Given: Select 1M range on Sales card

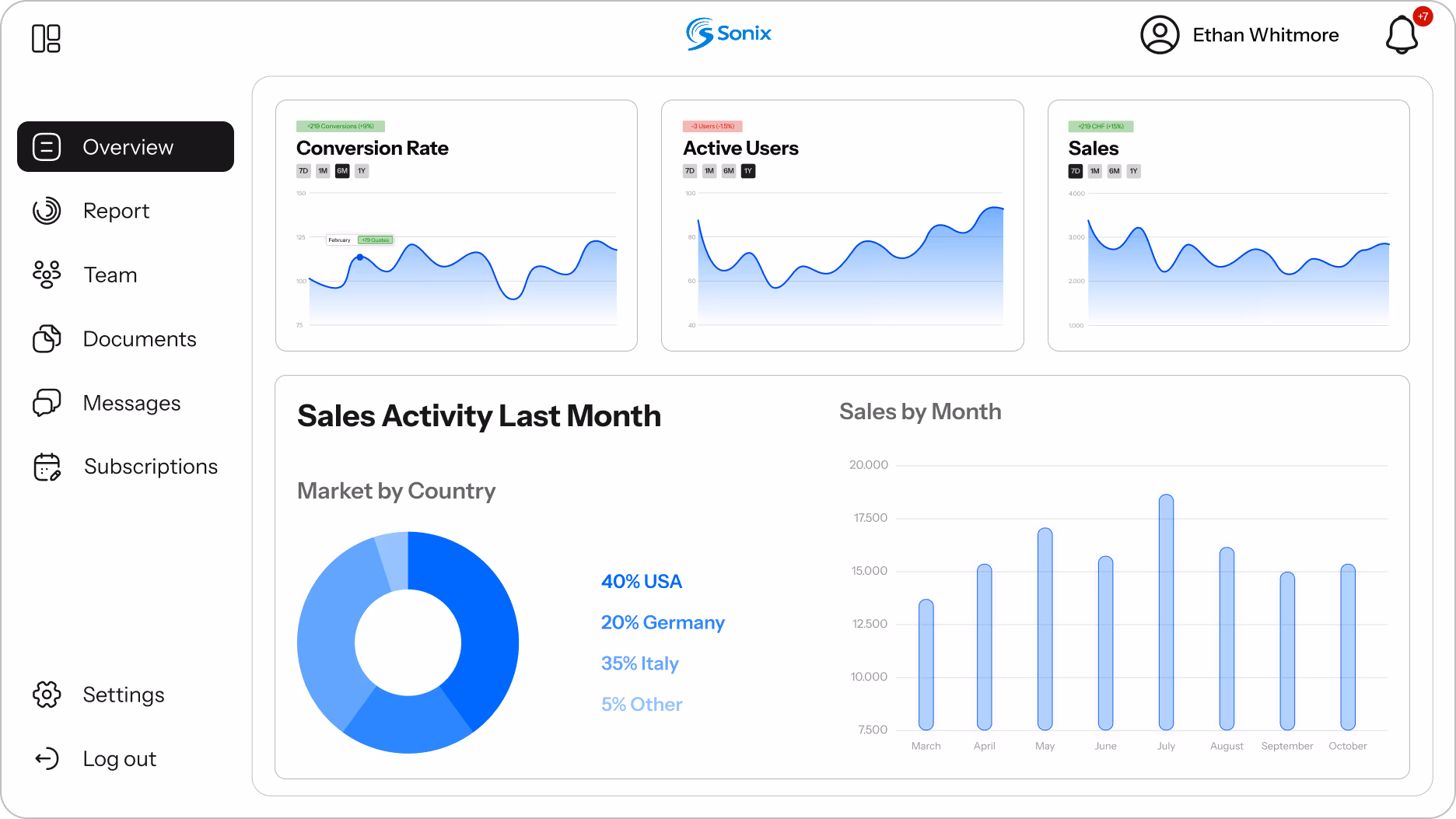Looking at the screenshot, I should [1095, 171].
